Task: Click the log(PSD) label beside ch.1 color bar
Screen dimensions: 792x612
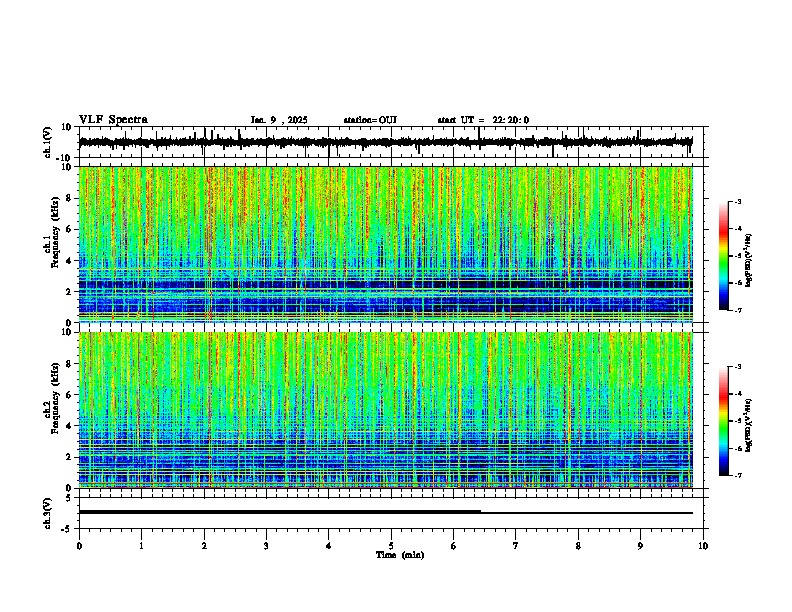Action: click(x=749, y=260)
